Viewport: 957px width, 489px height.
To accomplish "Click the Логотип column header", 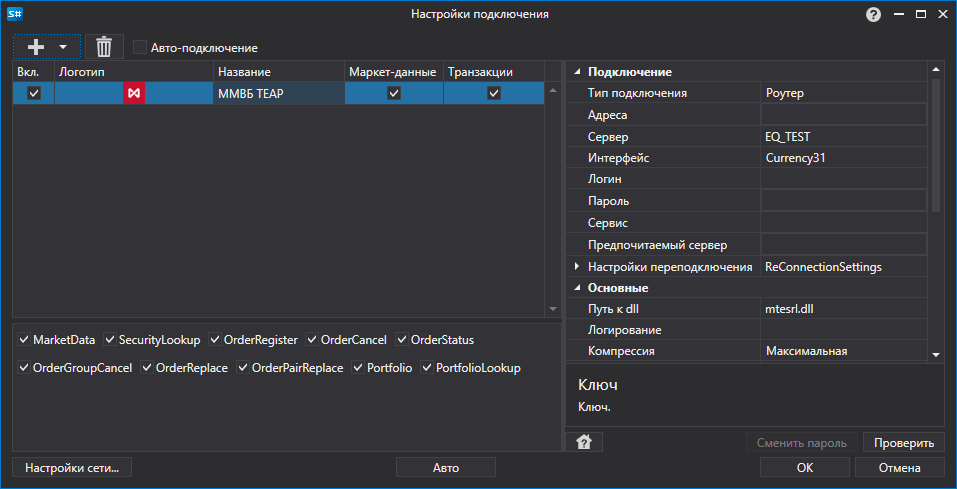I will point(134,72).
